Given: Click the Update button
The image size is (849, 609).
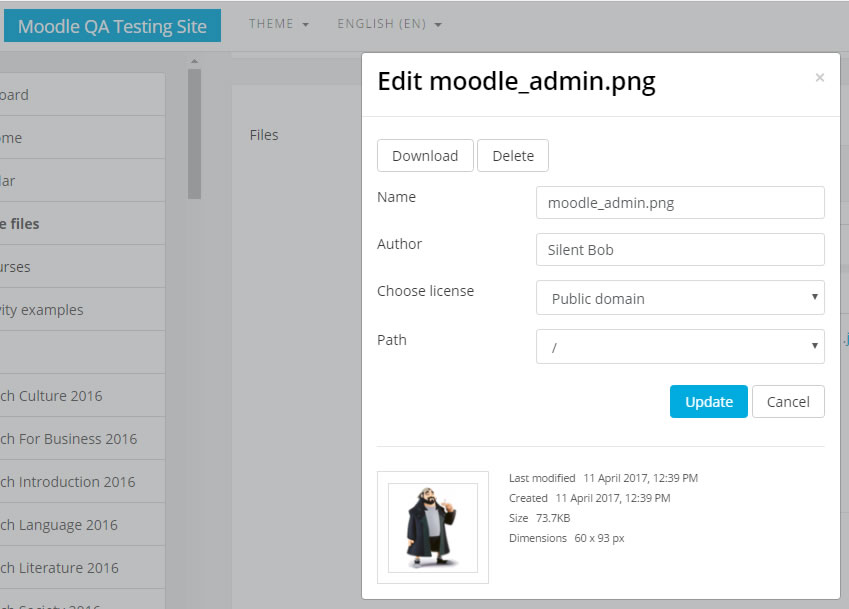Looking at the screenshot, I should [x=709, y=402].
